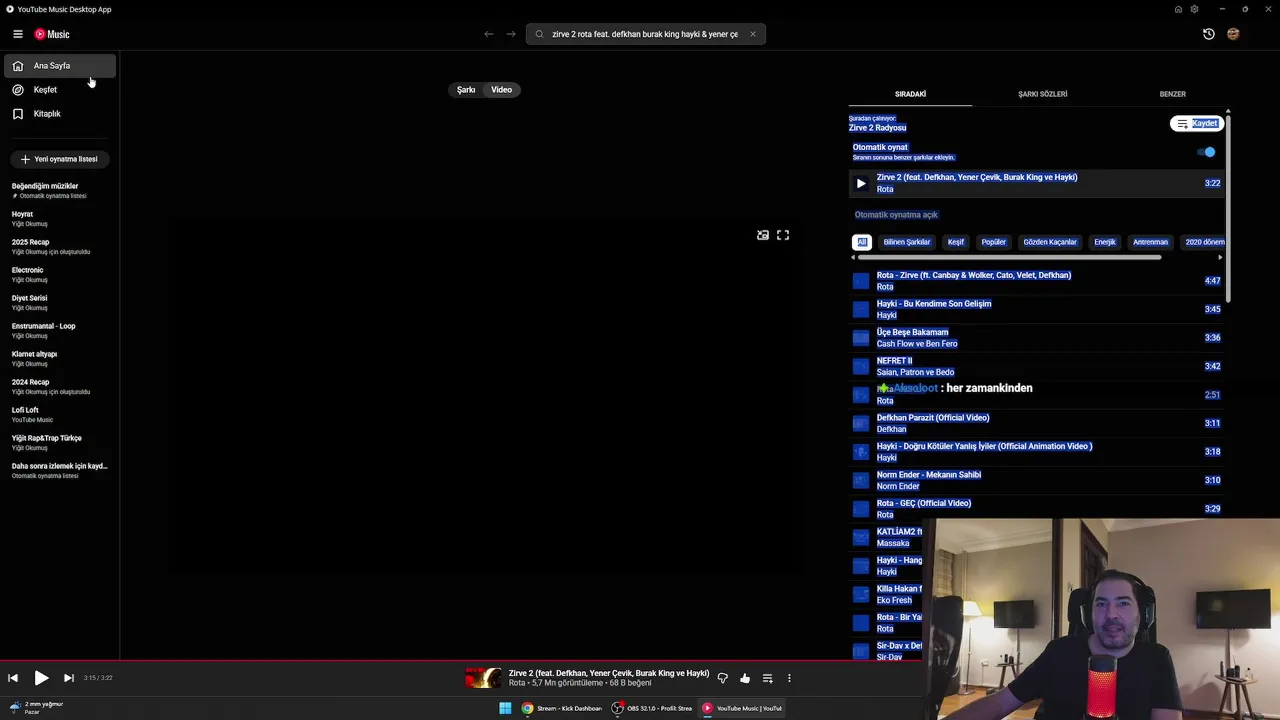Create a new playlist with Yeni oynatma listesi
The height and width of the screenshot is (720, 1280).
click(x=59, y=159)
